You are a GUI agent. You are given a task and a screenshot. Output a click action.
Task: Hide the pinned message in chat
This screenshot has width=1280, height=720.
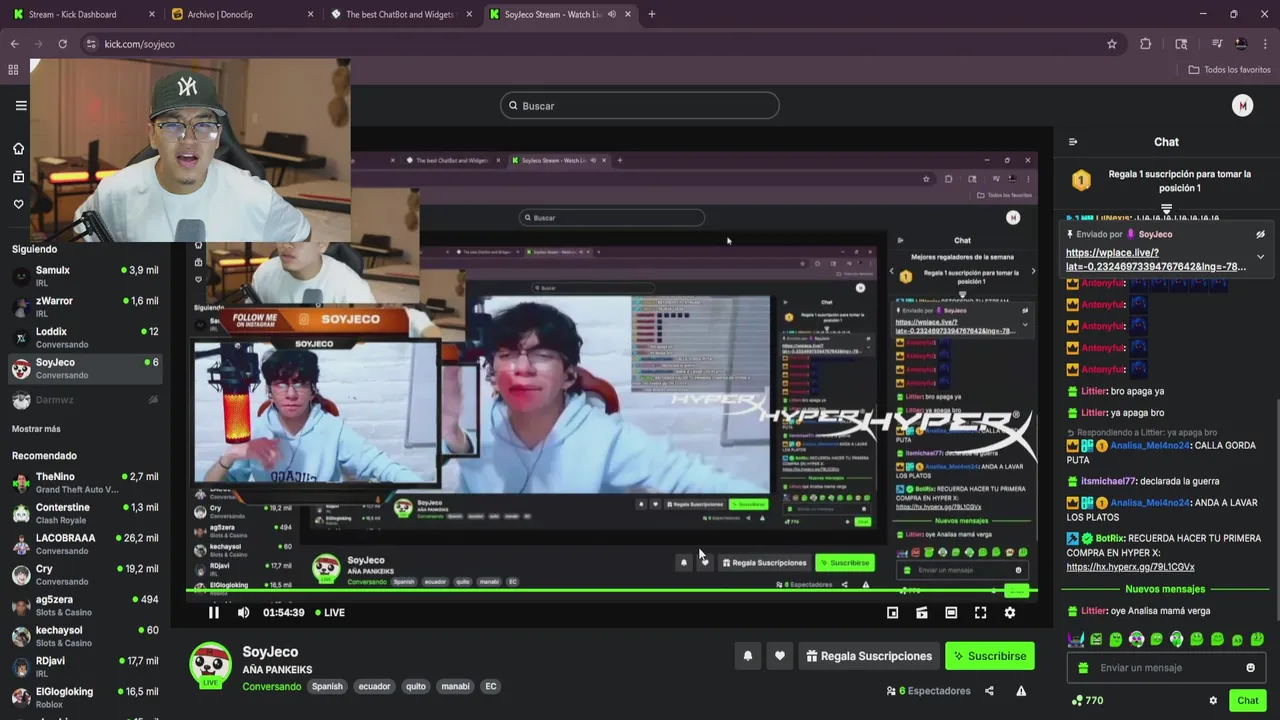click(1260, 234)
